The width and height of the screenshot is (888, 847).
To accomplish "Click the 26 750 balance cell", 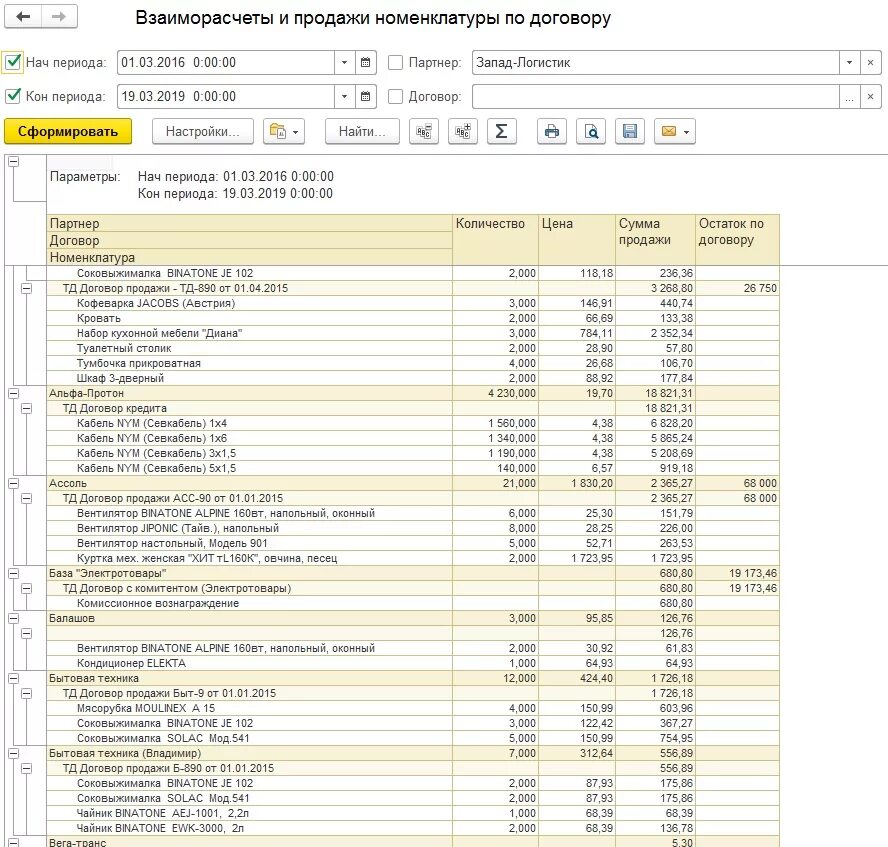I will click(x=737, y=288).
